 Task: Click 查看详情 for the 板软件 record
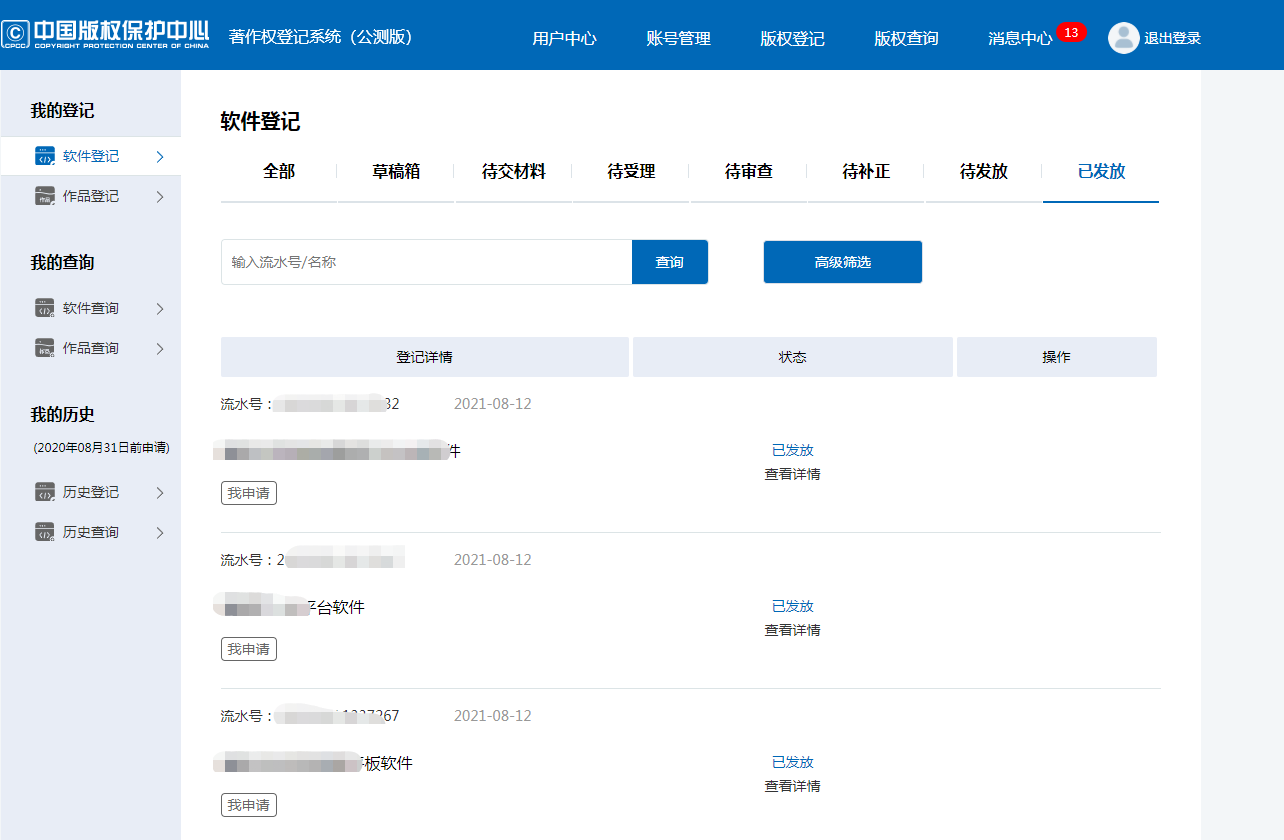(x=792, y=786)
